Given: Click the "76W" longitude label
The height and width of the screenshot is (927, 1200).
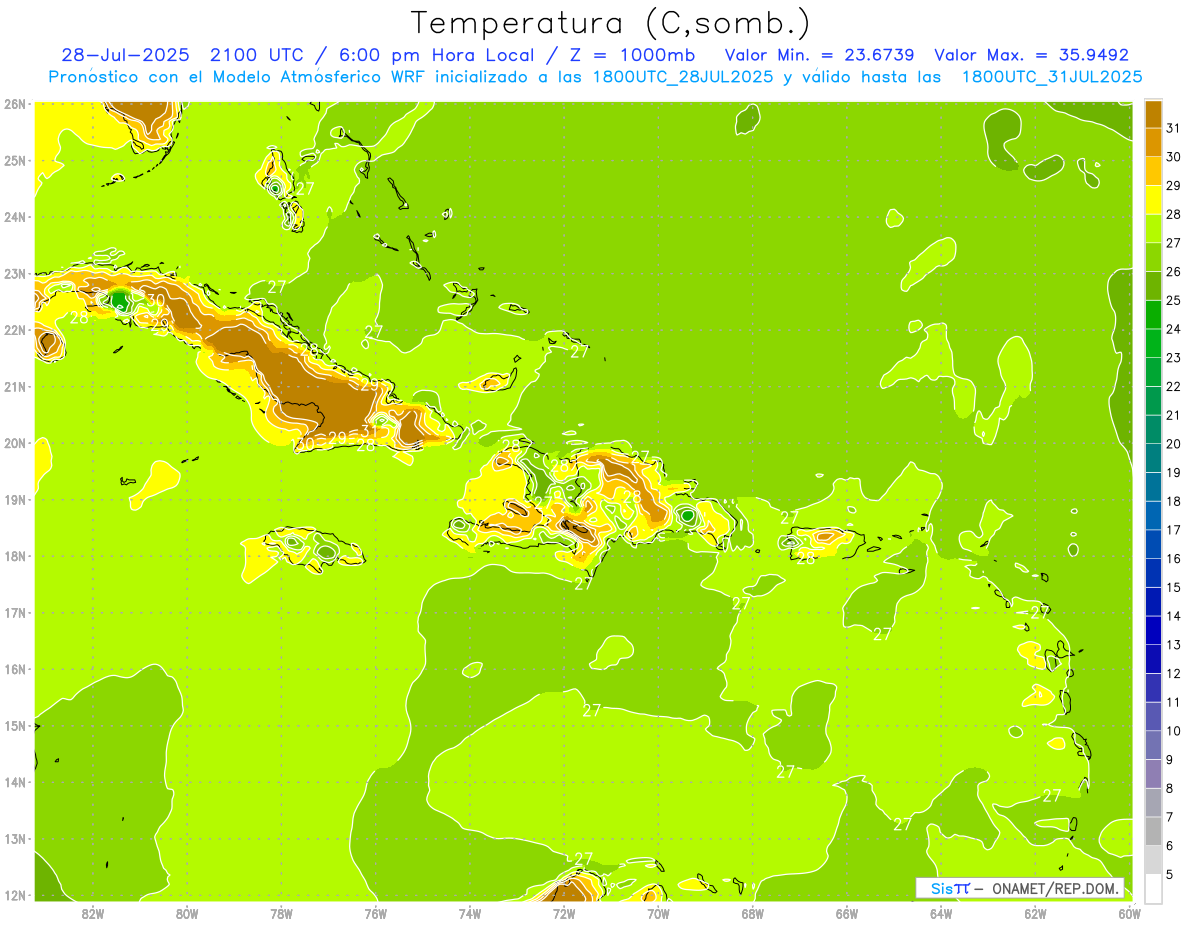Looking at the screenshot, I should (x=375, y=913).
